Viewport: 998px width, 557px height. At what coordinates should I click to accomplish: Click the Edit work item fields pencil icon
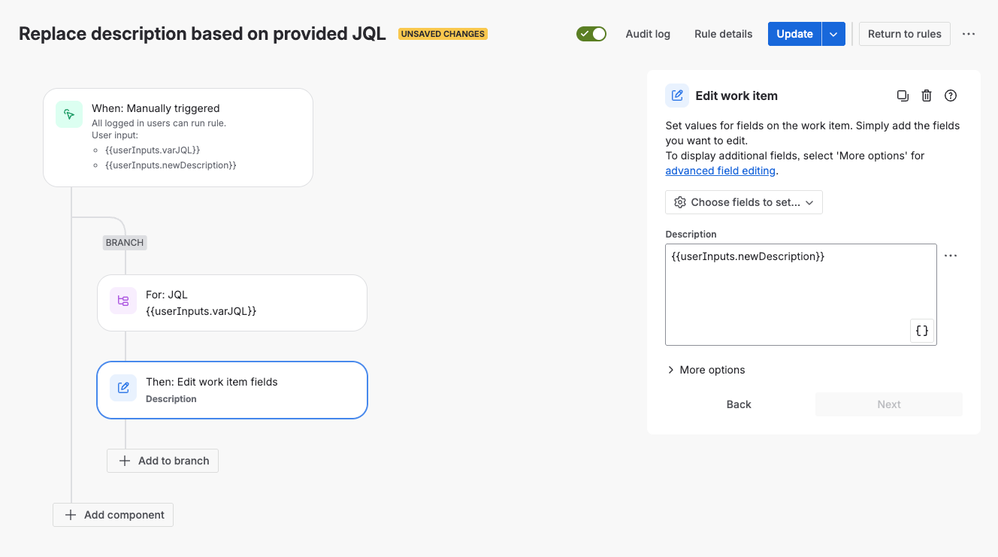click(123, 388)
